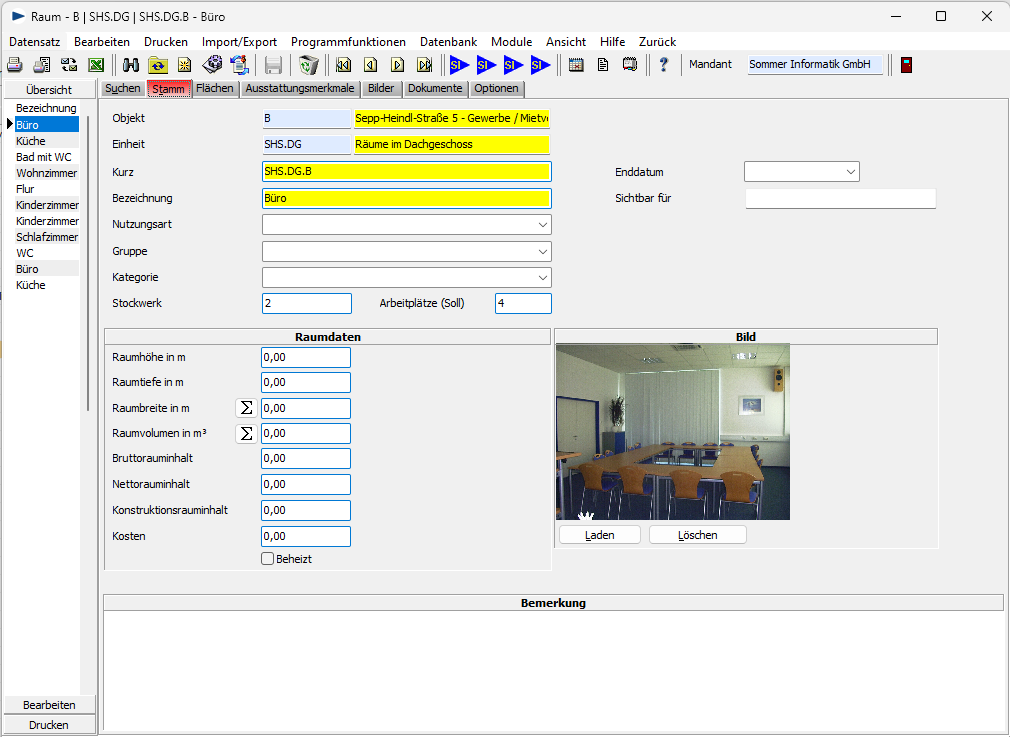The image size is (1010, 737).
Task: Open the Programmfunktionen menu
Action: (x=348, y=42)
